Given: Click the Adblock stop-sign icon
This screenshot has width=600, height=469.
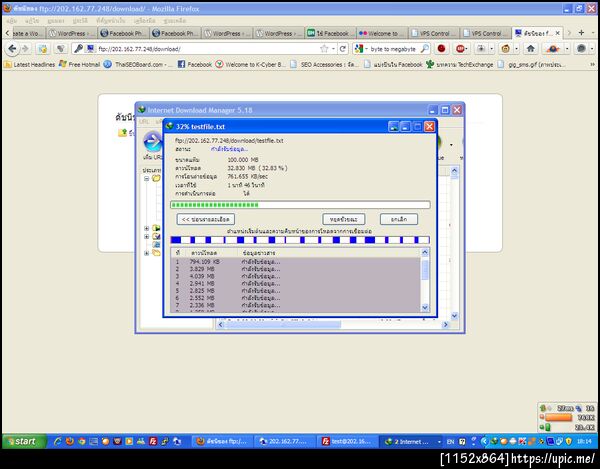Looking at the screenshot, I should coord(460,49).
